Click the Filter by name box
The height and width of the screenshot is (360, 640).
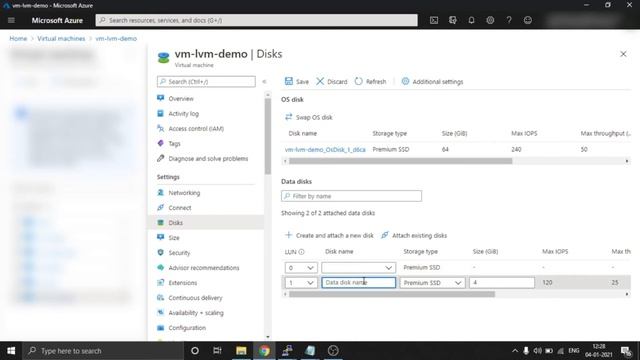351,196
